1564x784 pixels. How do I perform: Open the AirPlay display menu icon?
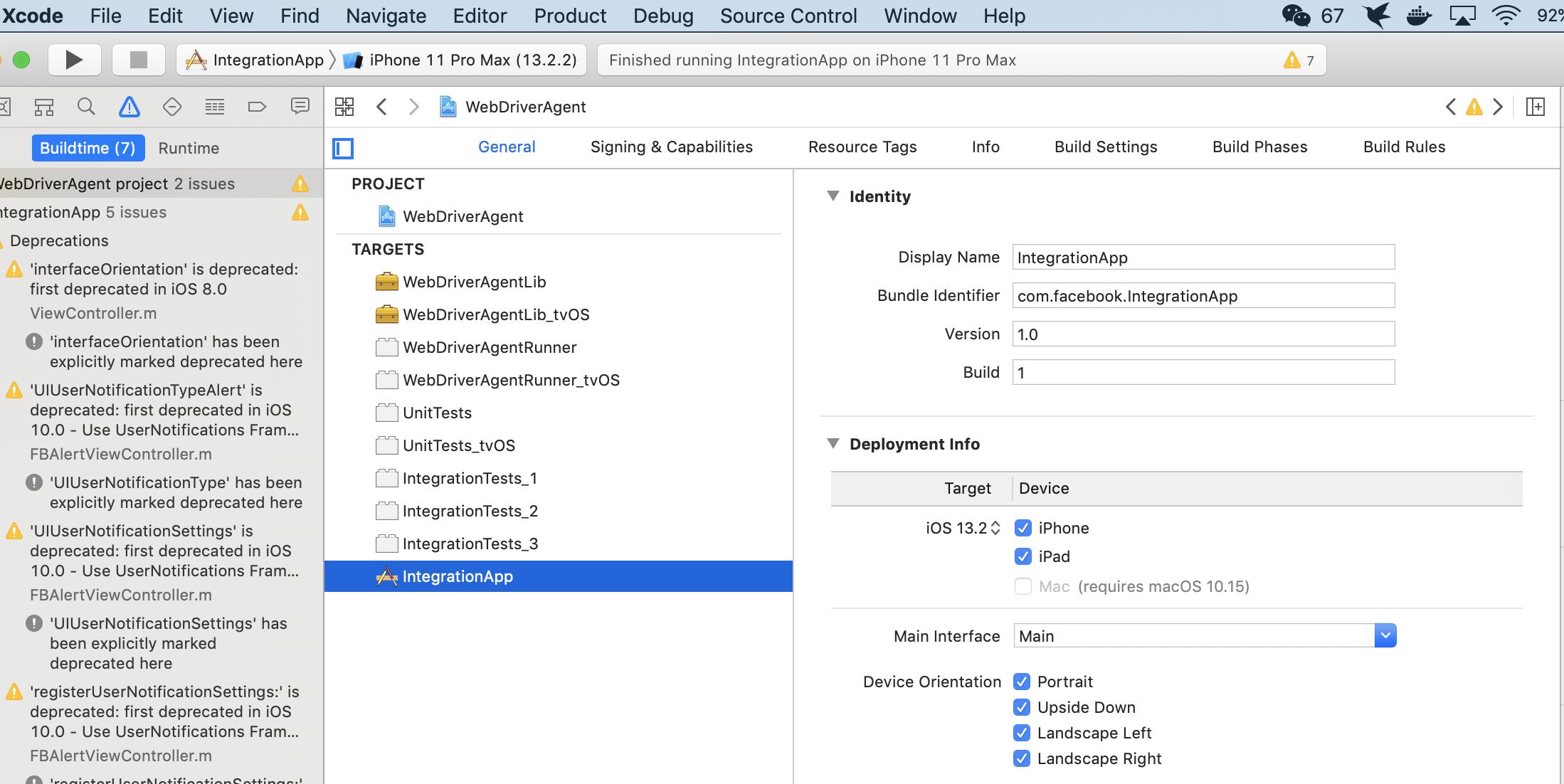click(1462, 15)
